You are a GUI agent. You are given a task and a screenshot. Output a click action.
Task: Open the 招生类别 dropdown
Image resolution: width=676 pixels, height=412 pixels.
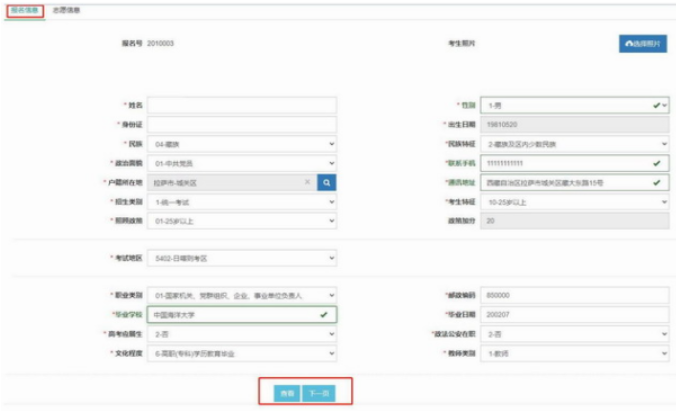coord(242,201)
